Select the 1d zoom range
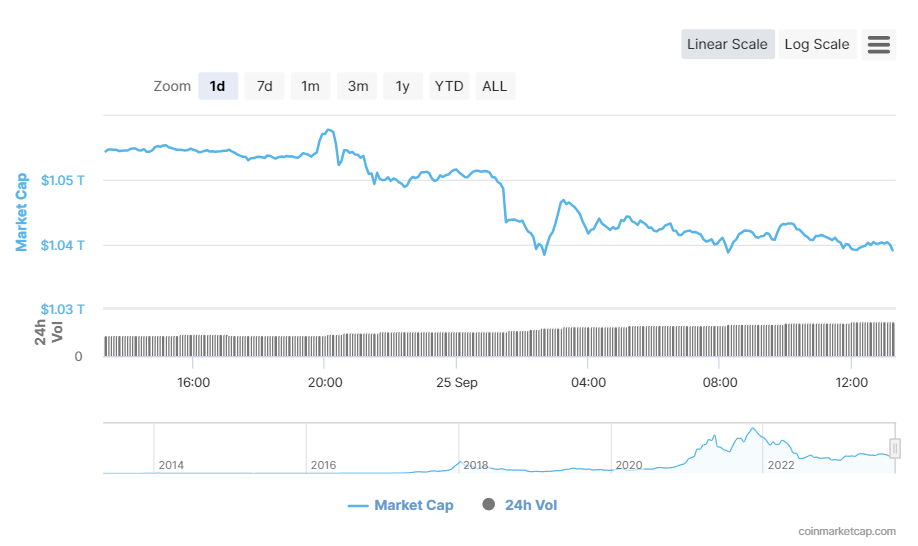 pos(217,86)
